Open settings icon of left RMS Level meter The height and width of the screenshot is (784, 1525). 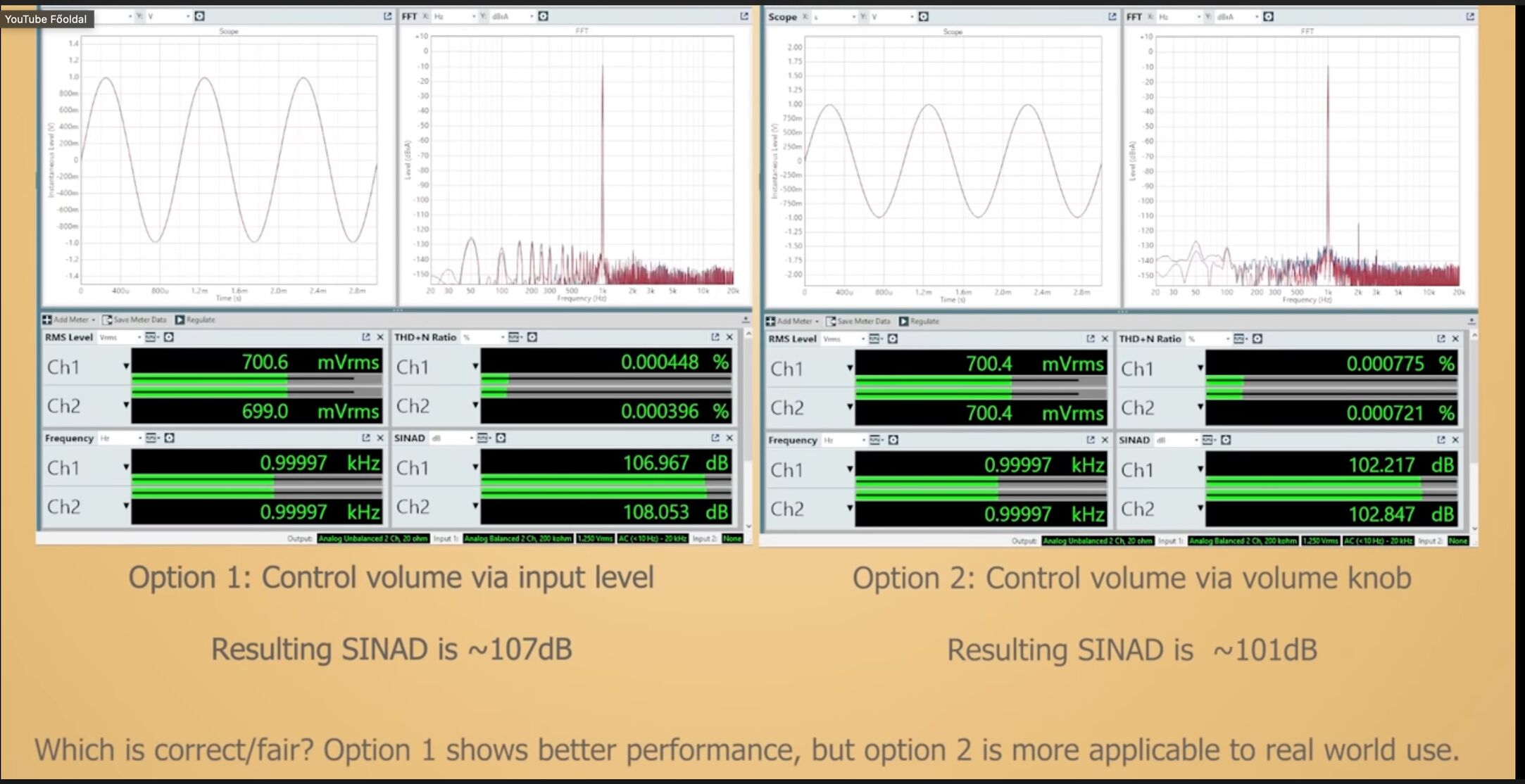169,337
